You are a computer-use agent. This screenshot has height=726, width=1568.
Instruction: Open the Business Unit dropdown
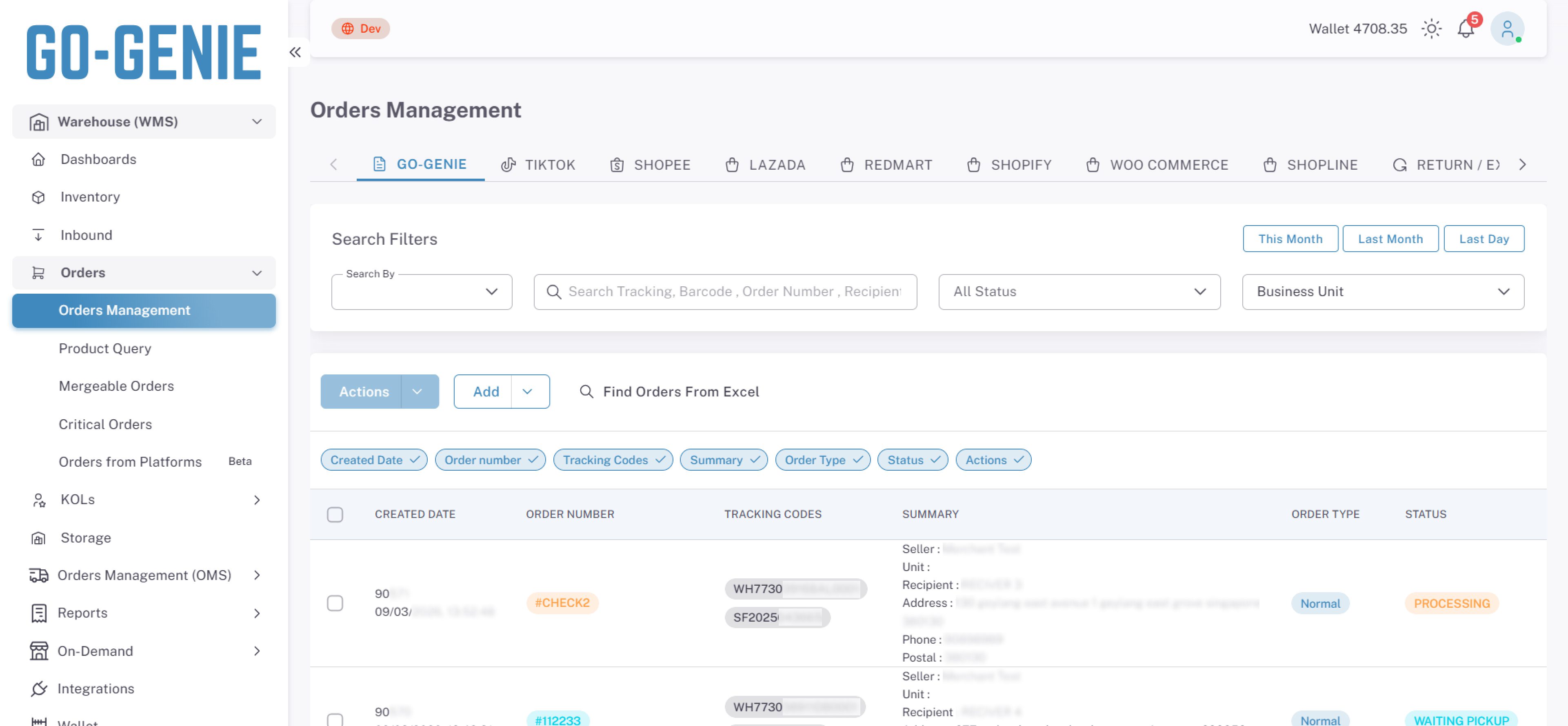[1383, 292]
